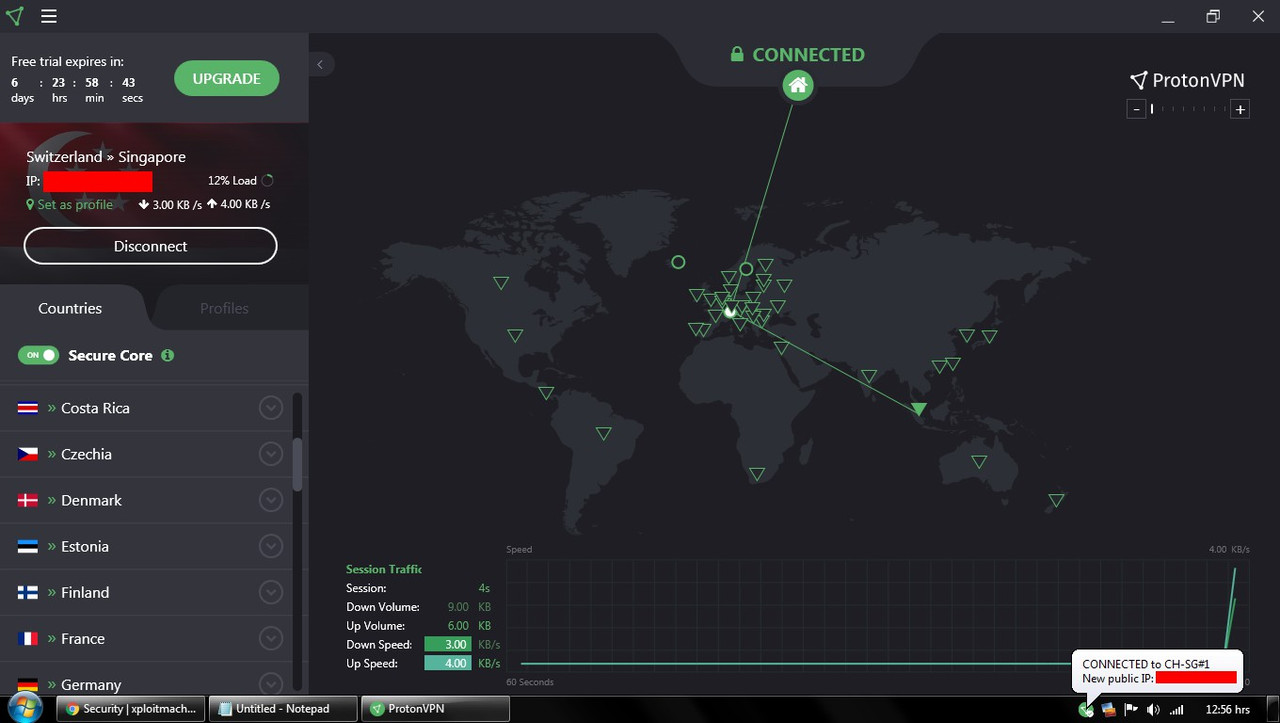This screenshot has height=723, width=1280.
Task: Click ProtonVPN tray icon in system tray
Action: pos(1086,709)
